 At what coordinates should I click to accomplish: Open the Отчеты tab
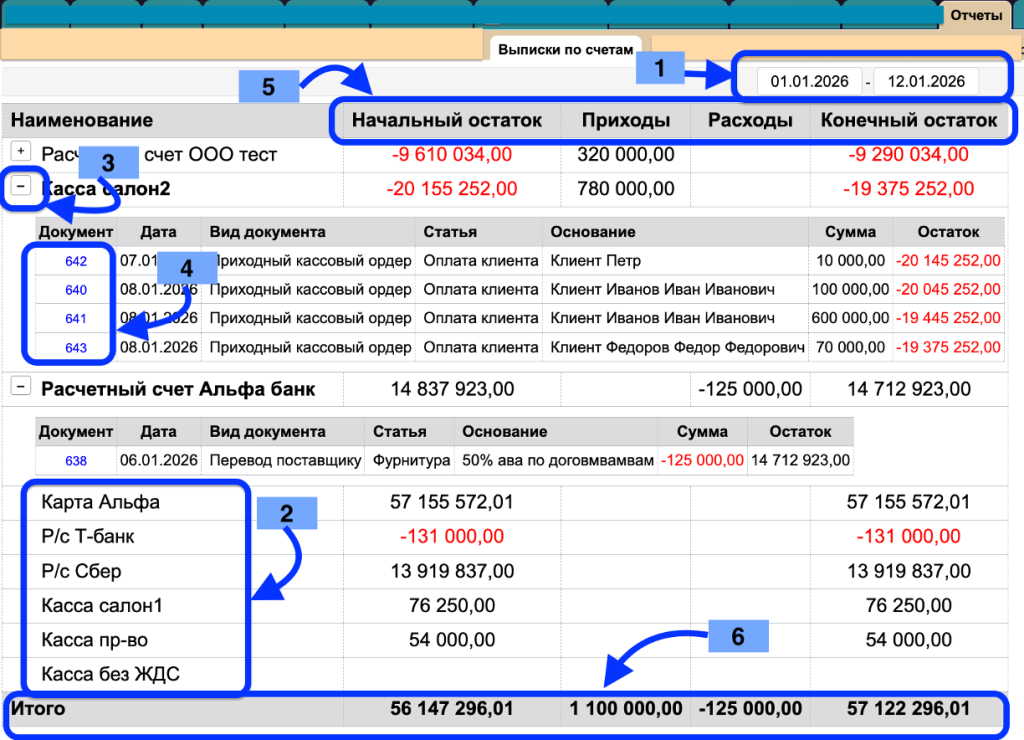click(976, 15)
